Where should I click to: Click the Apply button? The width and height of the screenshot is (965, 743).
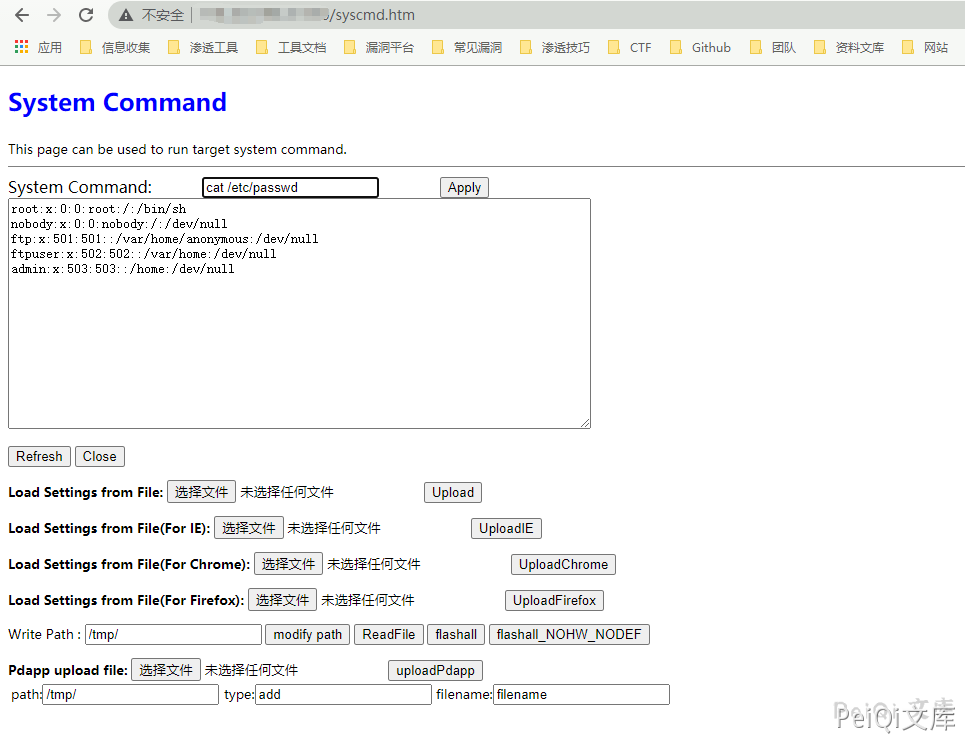click(464, 188)
